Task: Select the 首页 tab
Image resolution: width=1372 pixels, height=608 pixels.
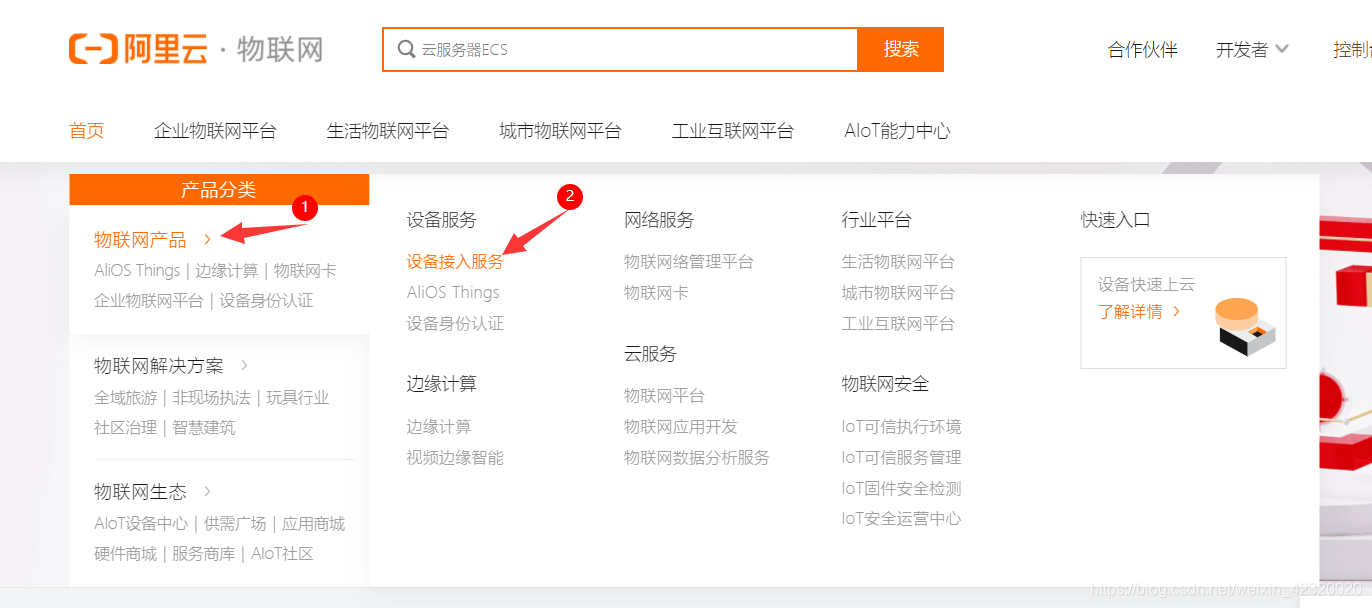Action: tap(87, 131)
